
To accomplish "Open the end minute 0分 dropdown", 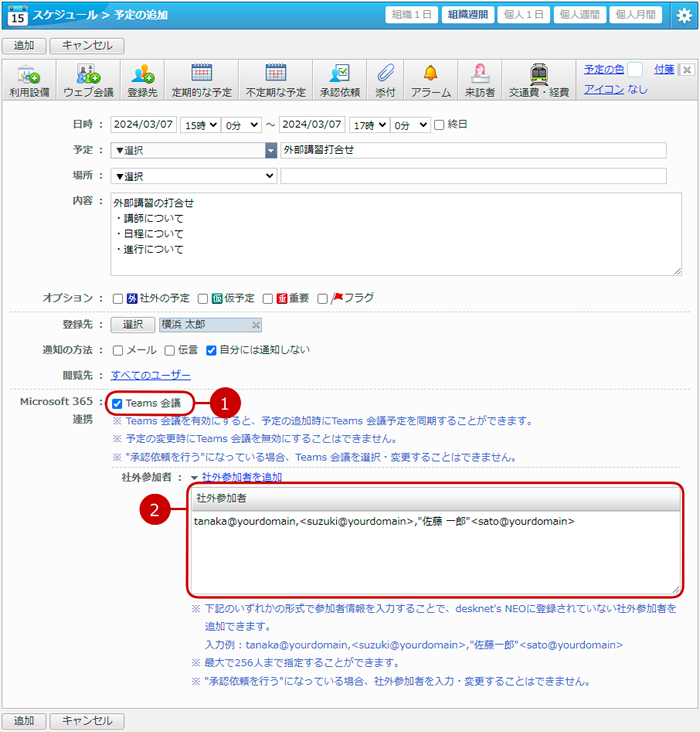I will point(410,125).
